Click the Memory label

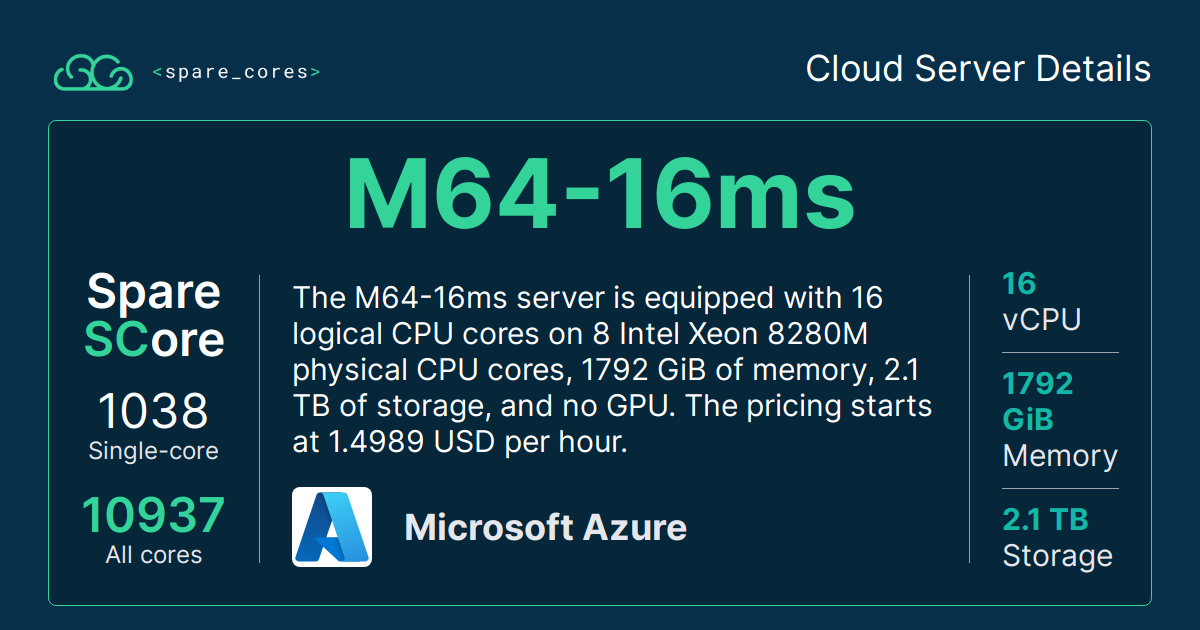1060,456
